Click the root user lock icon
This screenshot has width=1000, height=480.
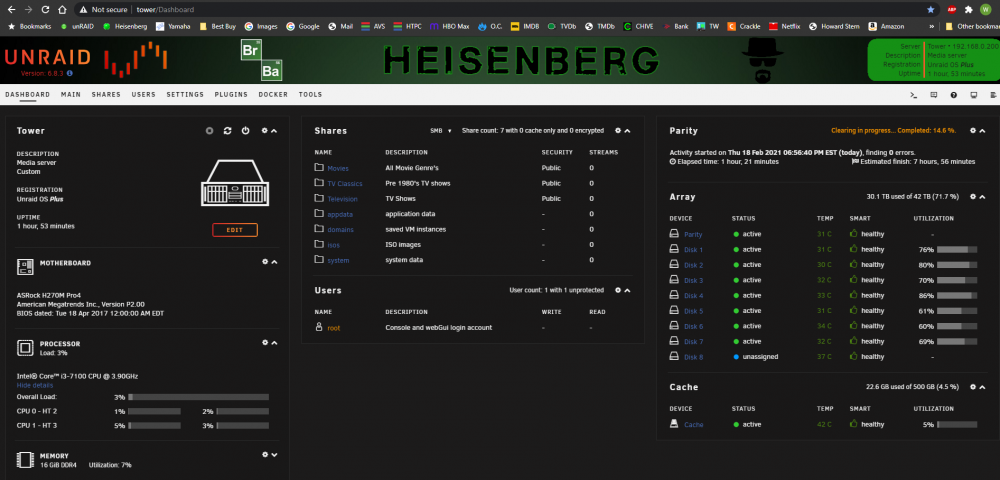click(319, 327)
